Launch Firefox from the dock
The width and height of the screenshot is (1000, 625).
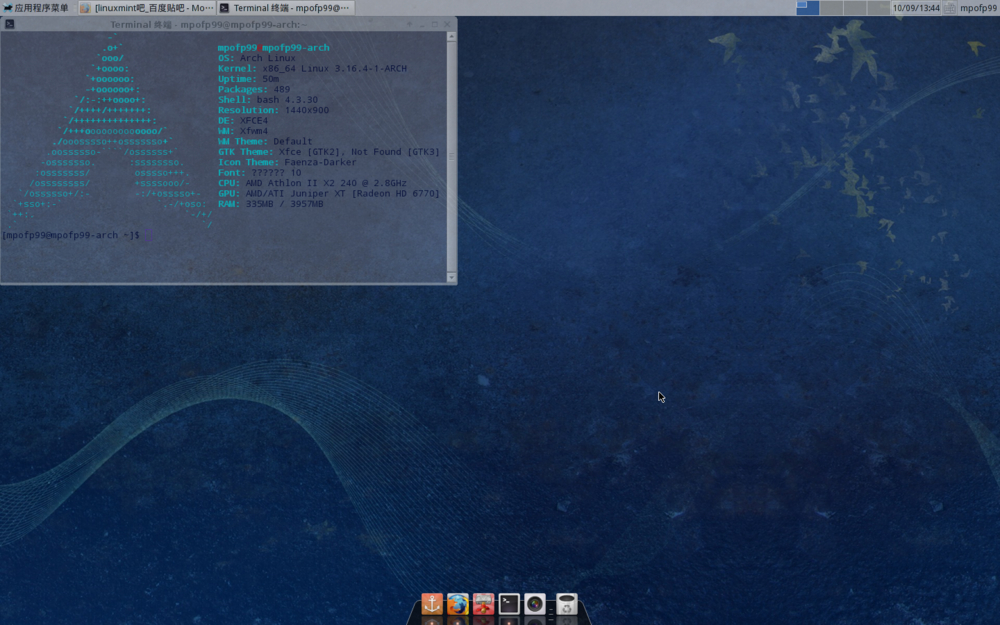coord(458,604)
